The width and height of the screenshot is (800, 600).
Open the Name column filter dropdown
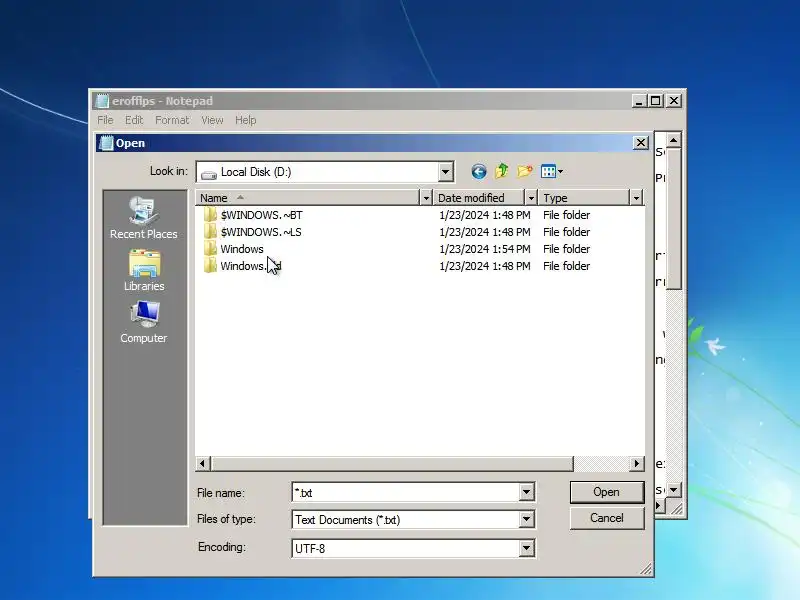426,198
